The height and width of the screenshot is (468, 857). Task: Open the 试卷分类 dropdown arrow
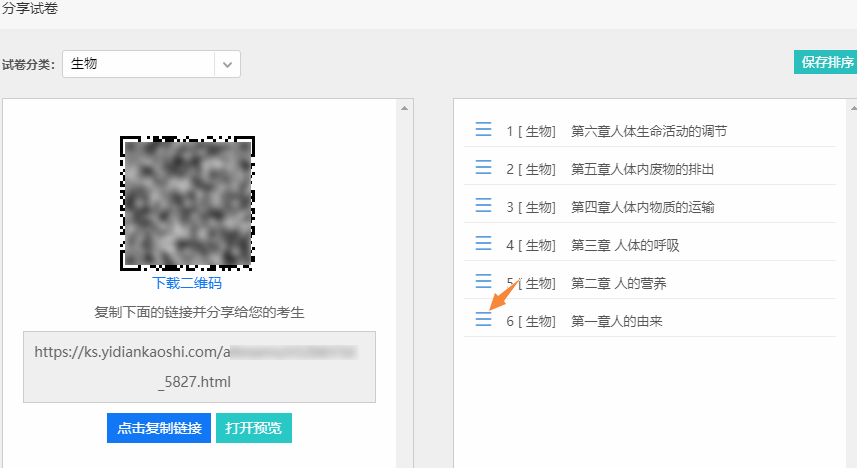227,65
